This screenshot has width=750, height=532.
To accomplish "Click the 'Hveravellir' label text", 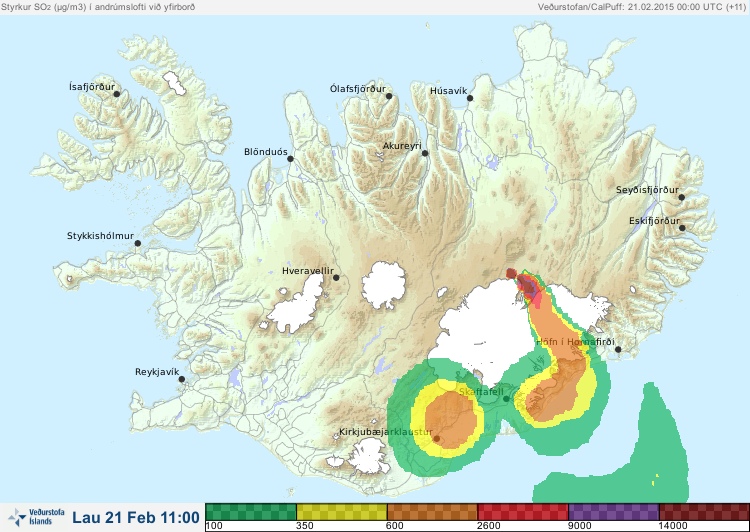I will (308, 271).
